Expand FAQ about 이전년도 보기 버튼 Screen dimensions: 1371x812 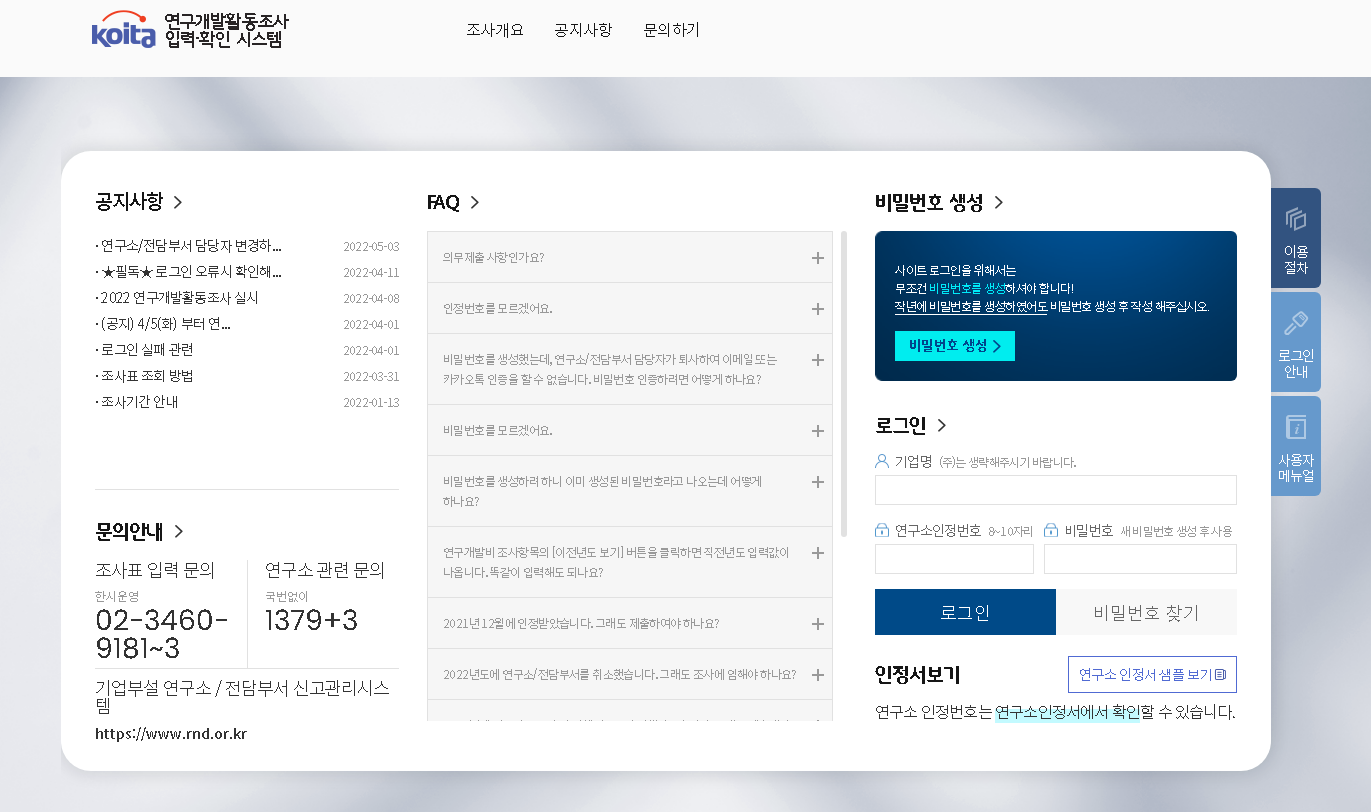click(630, 562)
